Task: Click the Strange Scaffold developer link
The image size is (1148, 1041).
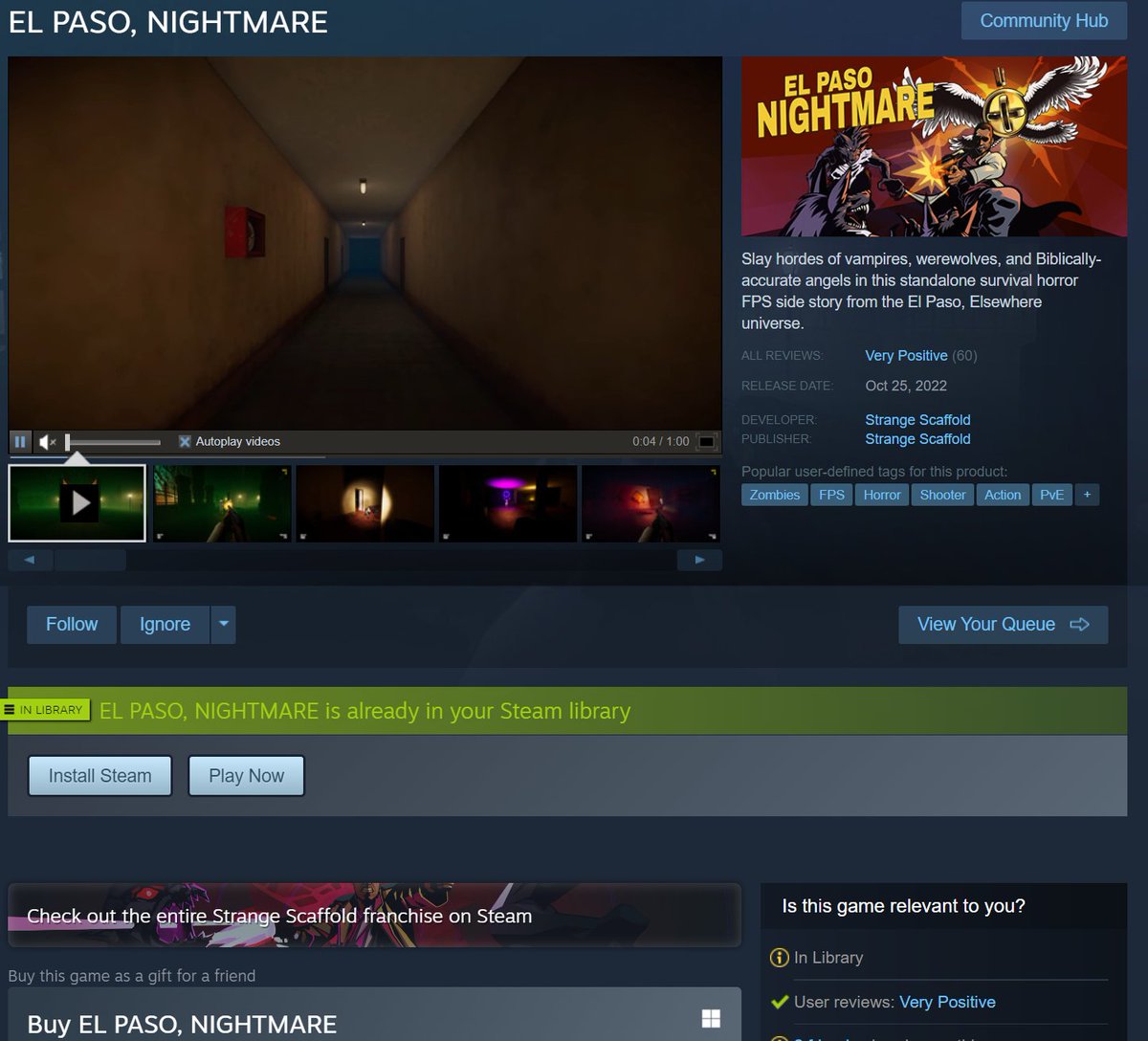Action: tap(917, 419)
